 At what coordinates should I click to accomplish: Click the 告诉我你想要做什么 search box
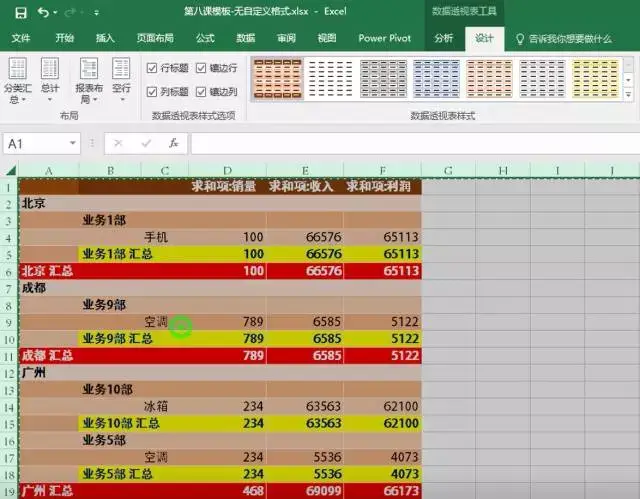pyautogui.click(x=564, y=39)
